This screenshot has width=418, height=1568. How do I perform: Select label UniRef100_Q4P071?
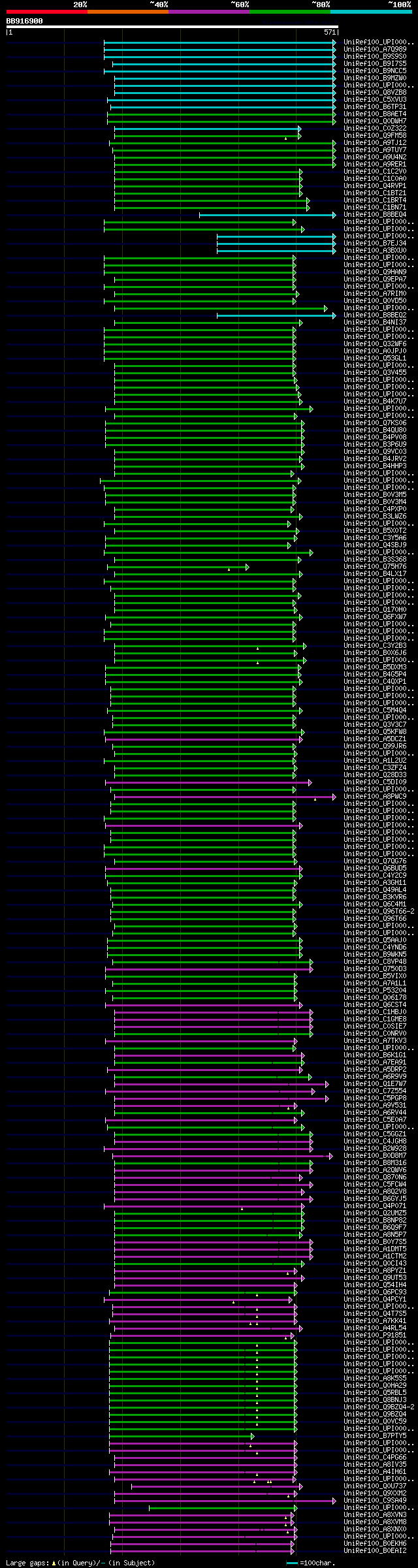pyautogui.click(x=375, y=1206)
